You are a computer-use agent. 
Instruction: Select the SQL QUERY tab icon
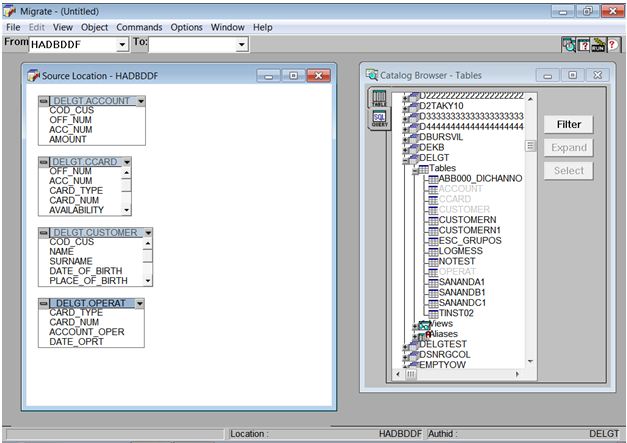click(x=379, y=119)
